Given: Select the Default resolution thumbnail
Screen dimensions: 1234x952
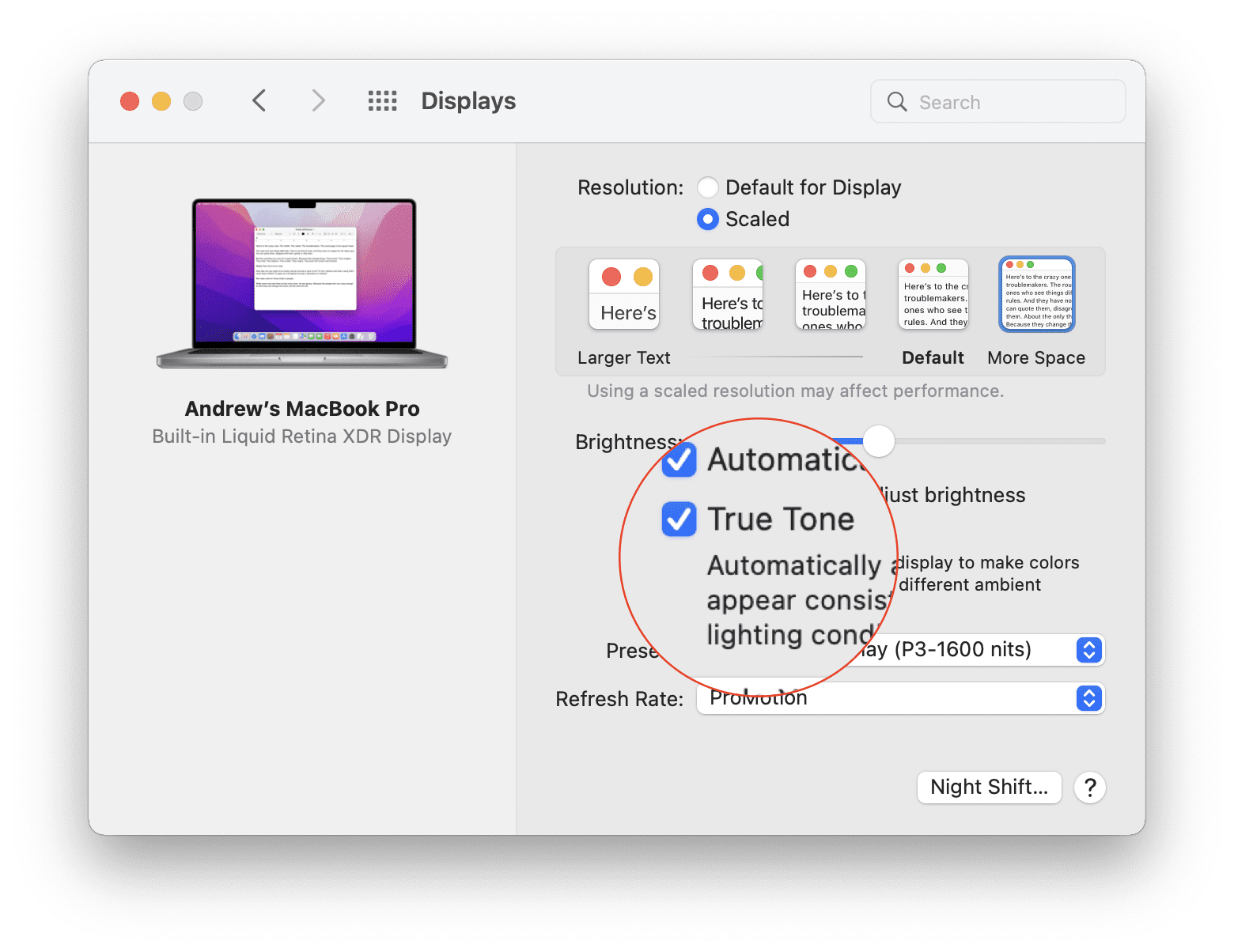Looking at the screenshot, I should [933, 294].
